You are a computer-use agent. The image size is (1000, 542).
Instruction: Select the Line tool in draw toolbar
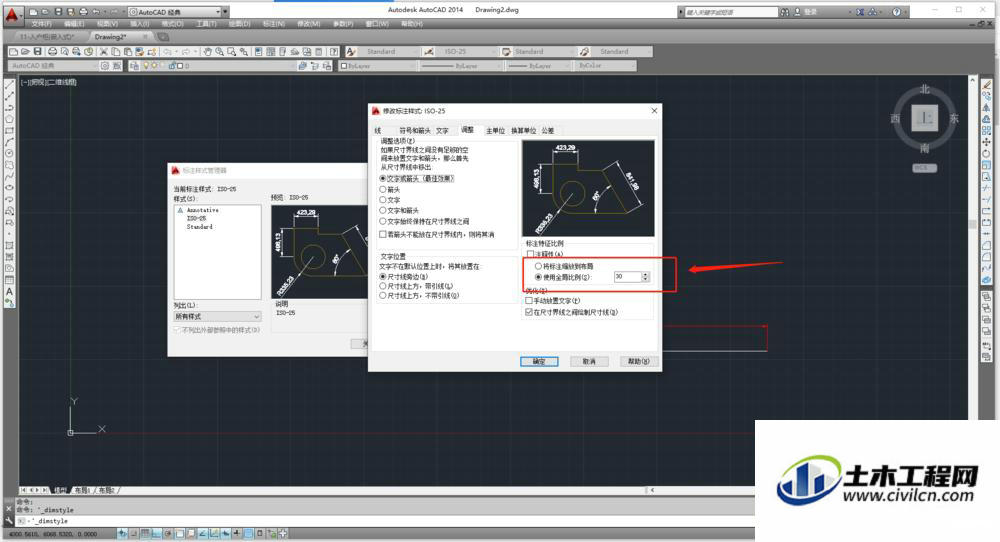click(x=10, y=84)
